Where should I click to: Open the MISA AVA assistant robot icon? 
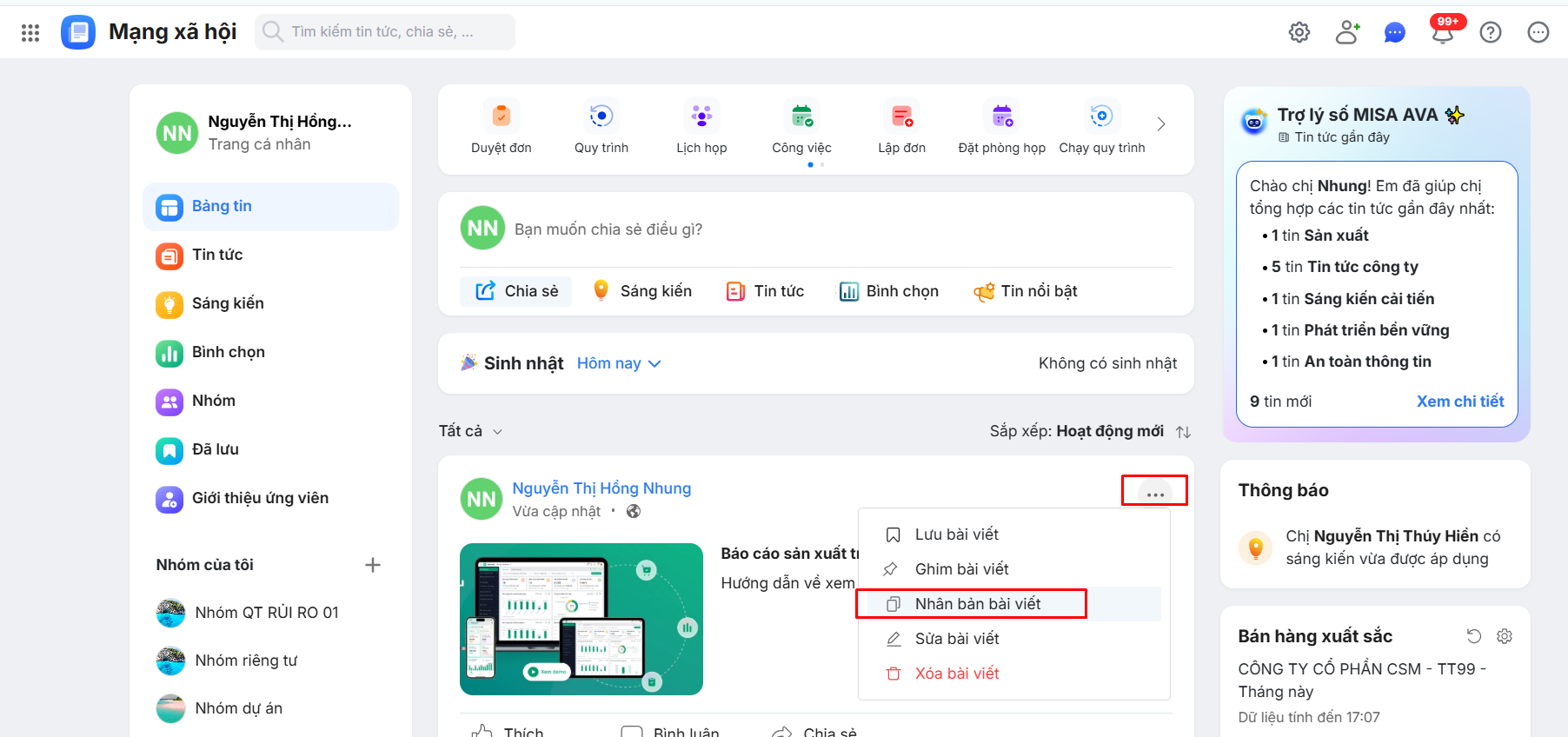pos(1254,122)
